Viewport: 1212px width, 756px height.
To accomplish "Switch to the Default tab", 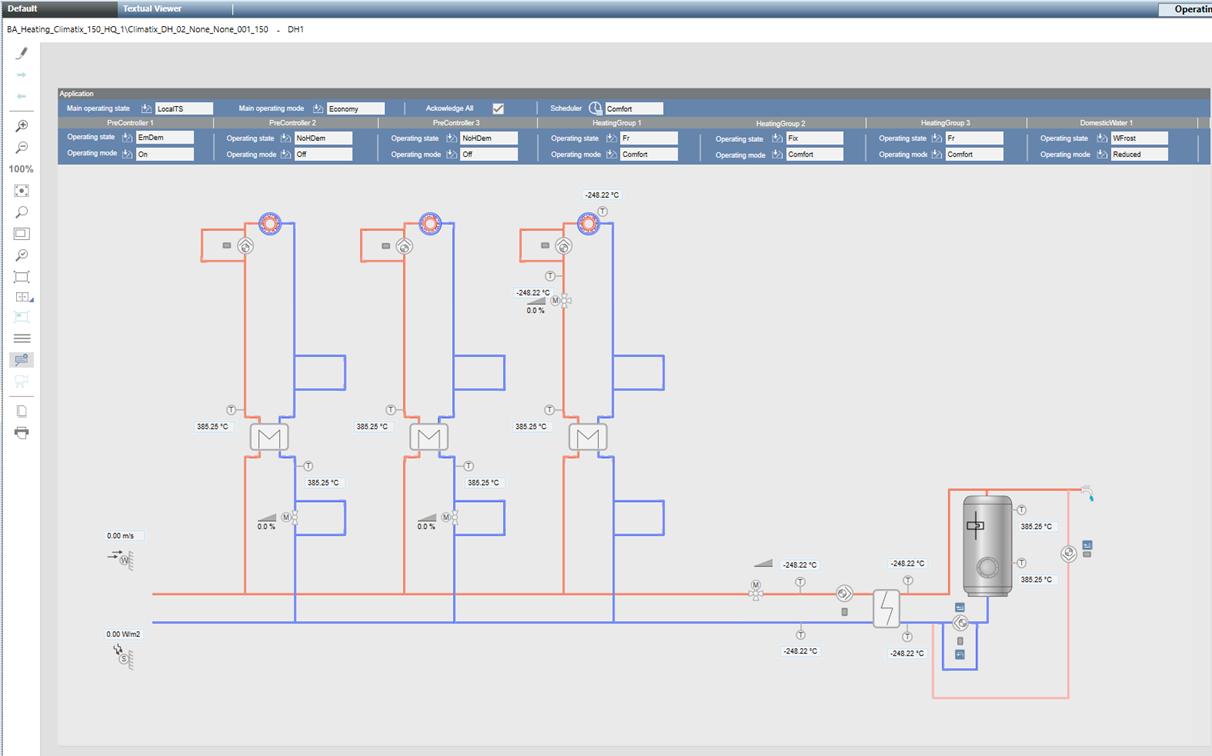I will pyautogui.click(x=25, y=9).
